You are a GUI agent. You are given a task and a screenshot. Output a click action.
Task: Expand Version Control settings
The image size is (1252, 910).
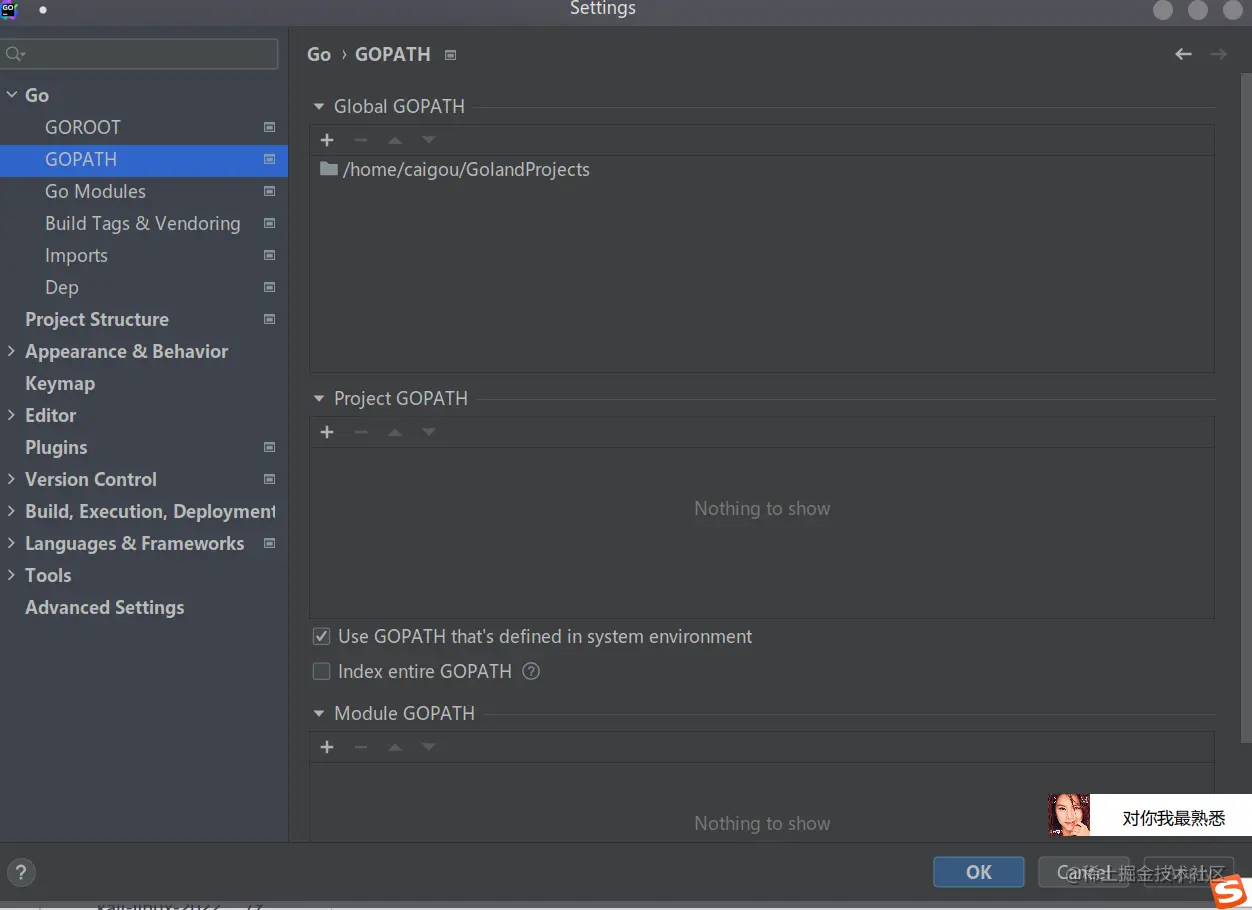(12, 479)
